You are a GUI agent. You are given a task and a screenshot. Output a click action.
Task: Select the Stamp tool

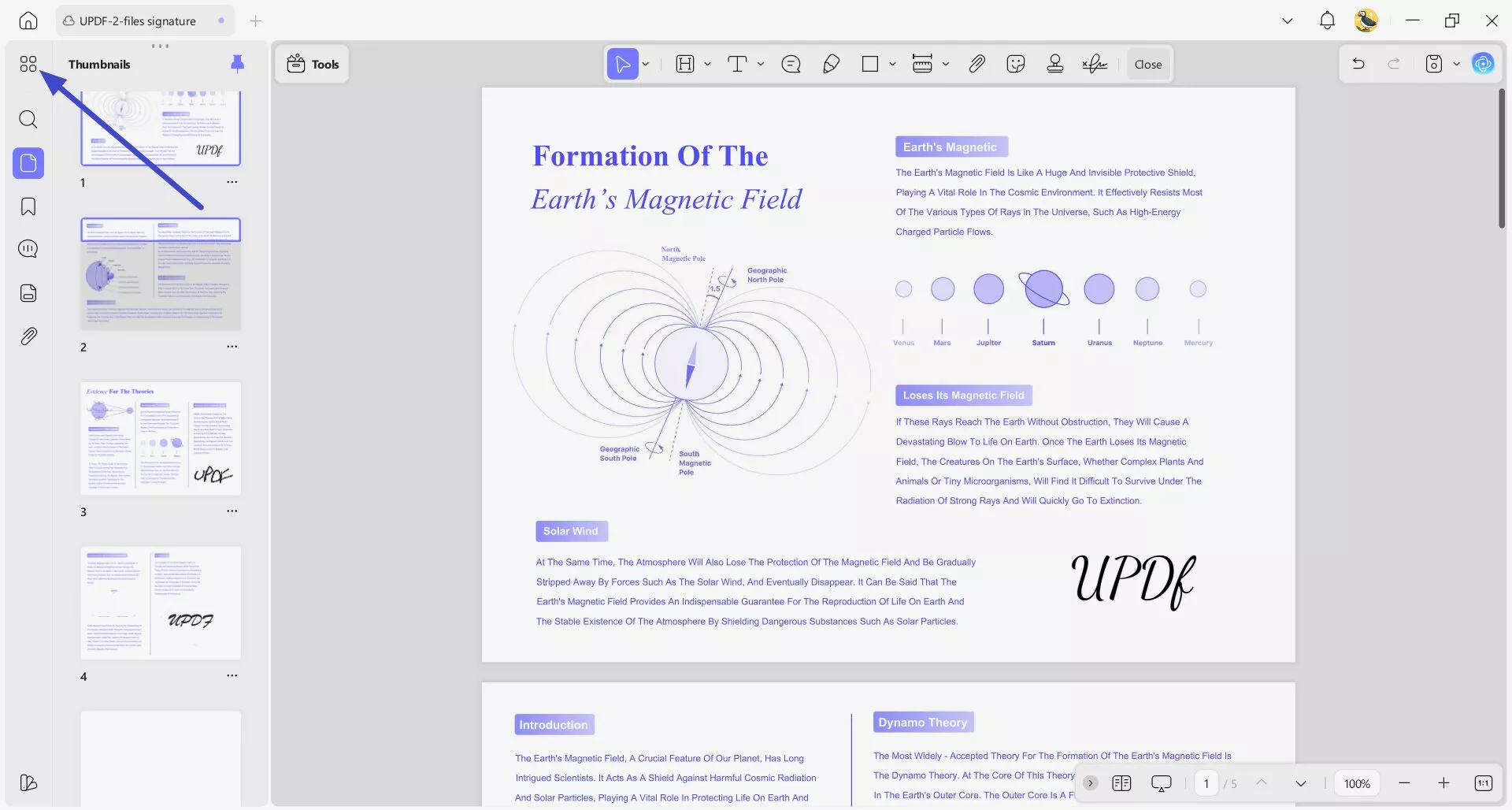click(x=1054, y=64)
